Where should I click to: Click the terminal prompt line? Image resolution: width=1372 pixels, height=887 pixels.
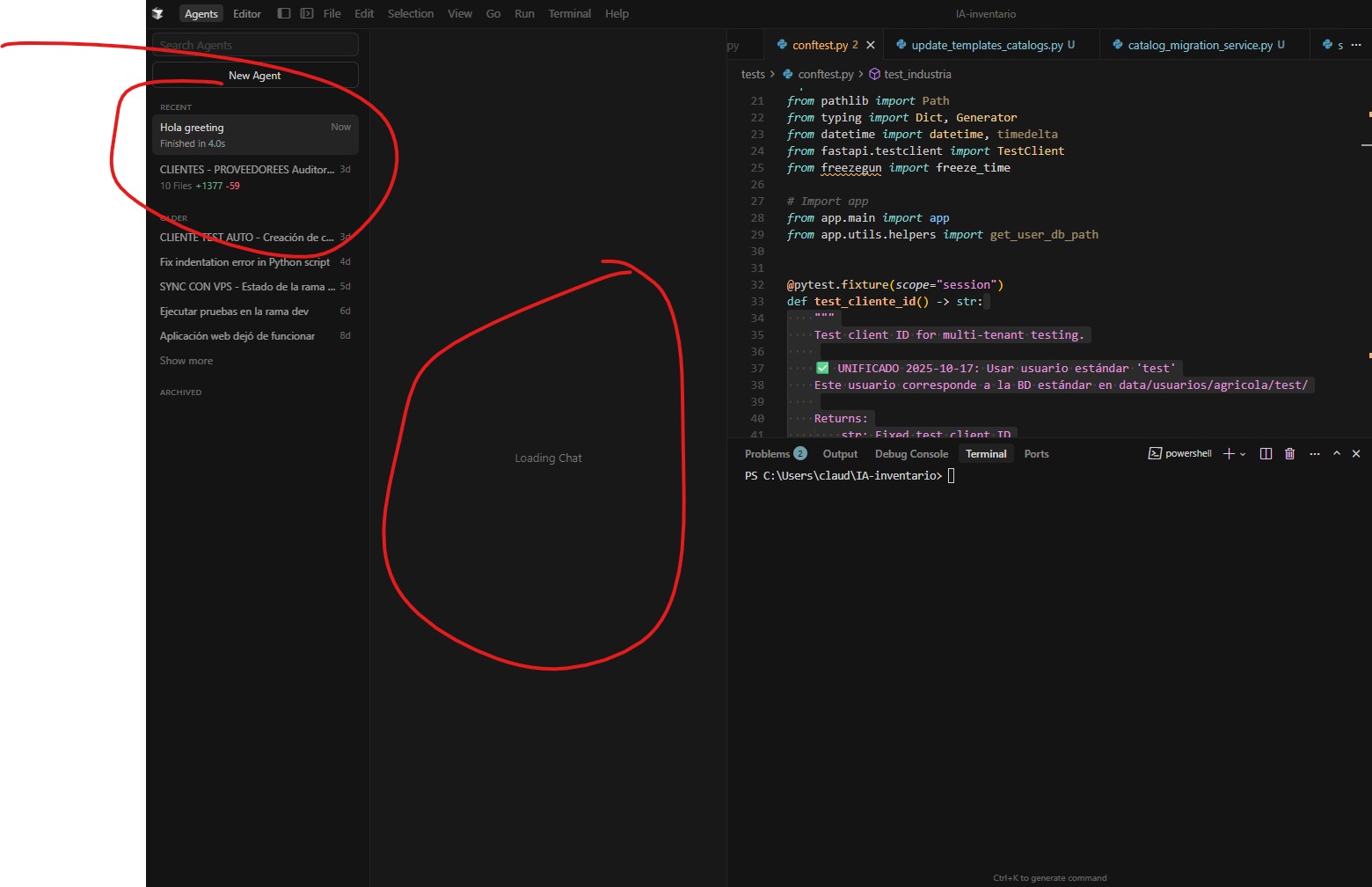click(850, 476)
